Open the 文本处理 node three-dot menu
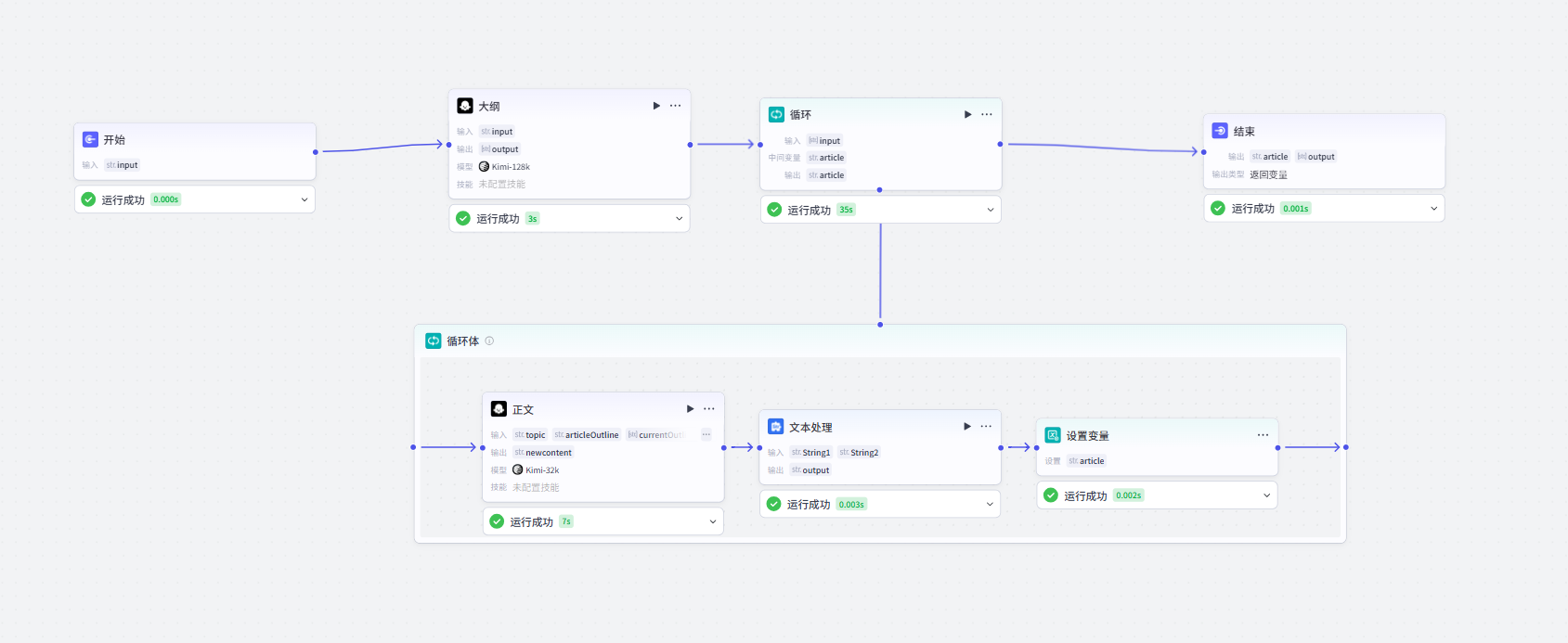The width and height of the screenshot is (1568, 643). click(986, 427)
